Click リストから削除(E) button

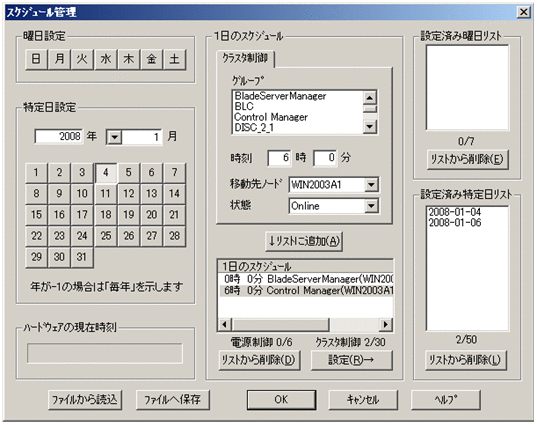click(467, 160)
